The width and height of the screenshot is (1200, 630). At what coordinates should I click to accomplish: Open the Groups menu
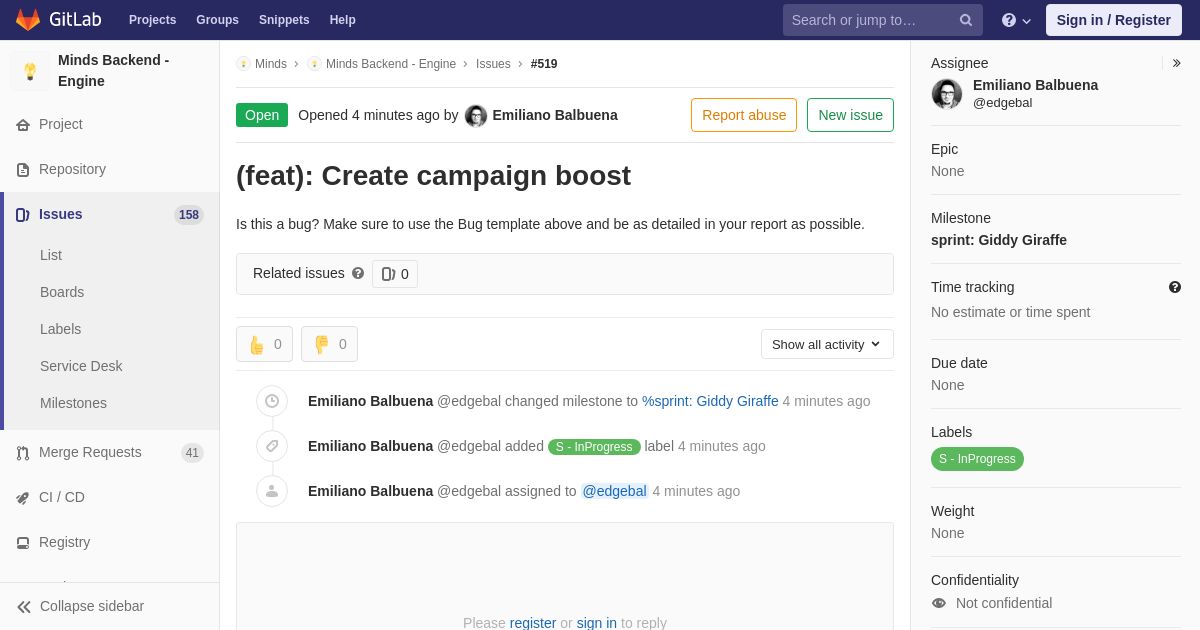coord(217,20)
